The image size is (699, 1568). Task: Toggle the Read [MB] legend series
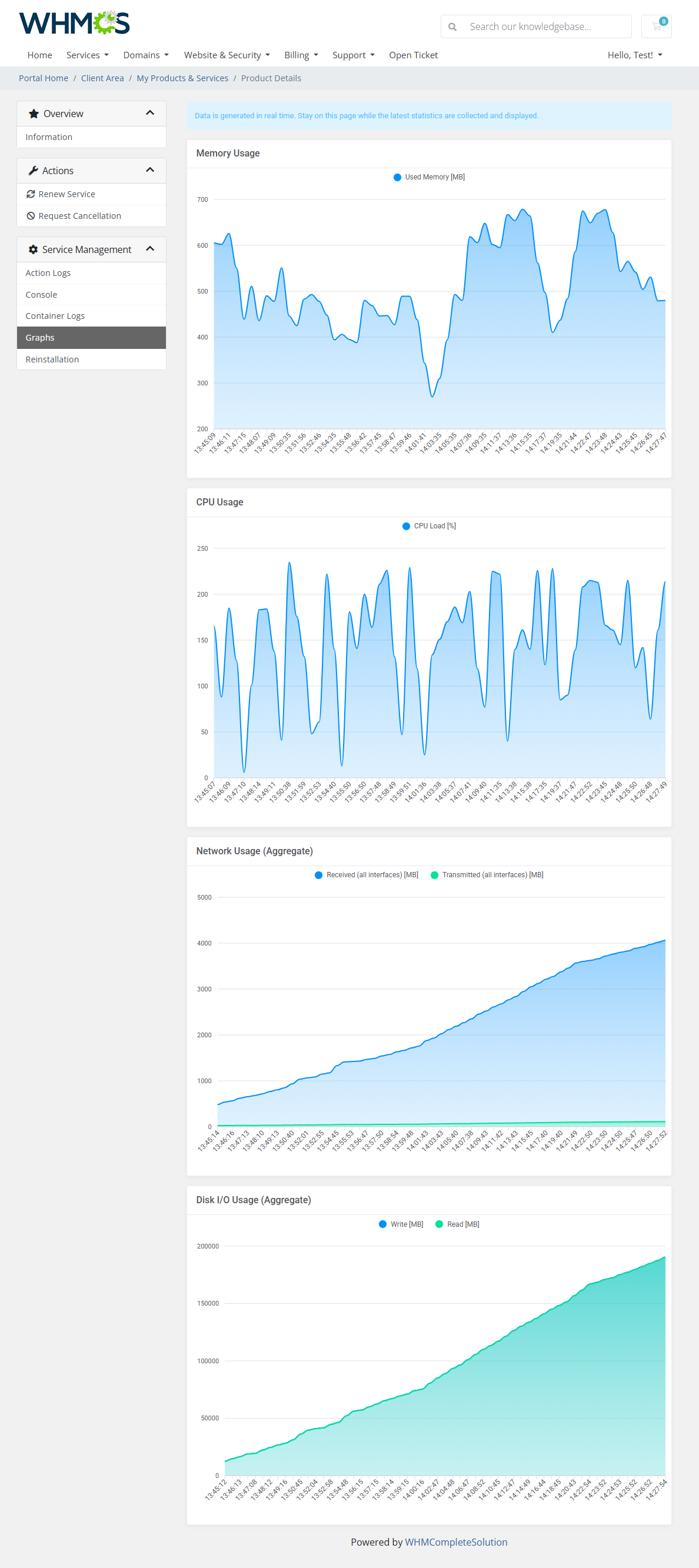457,1224
